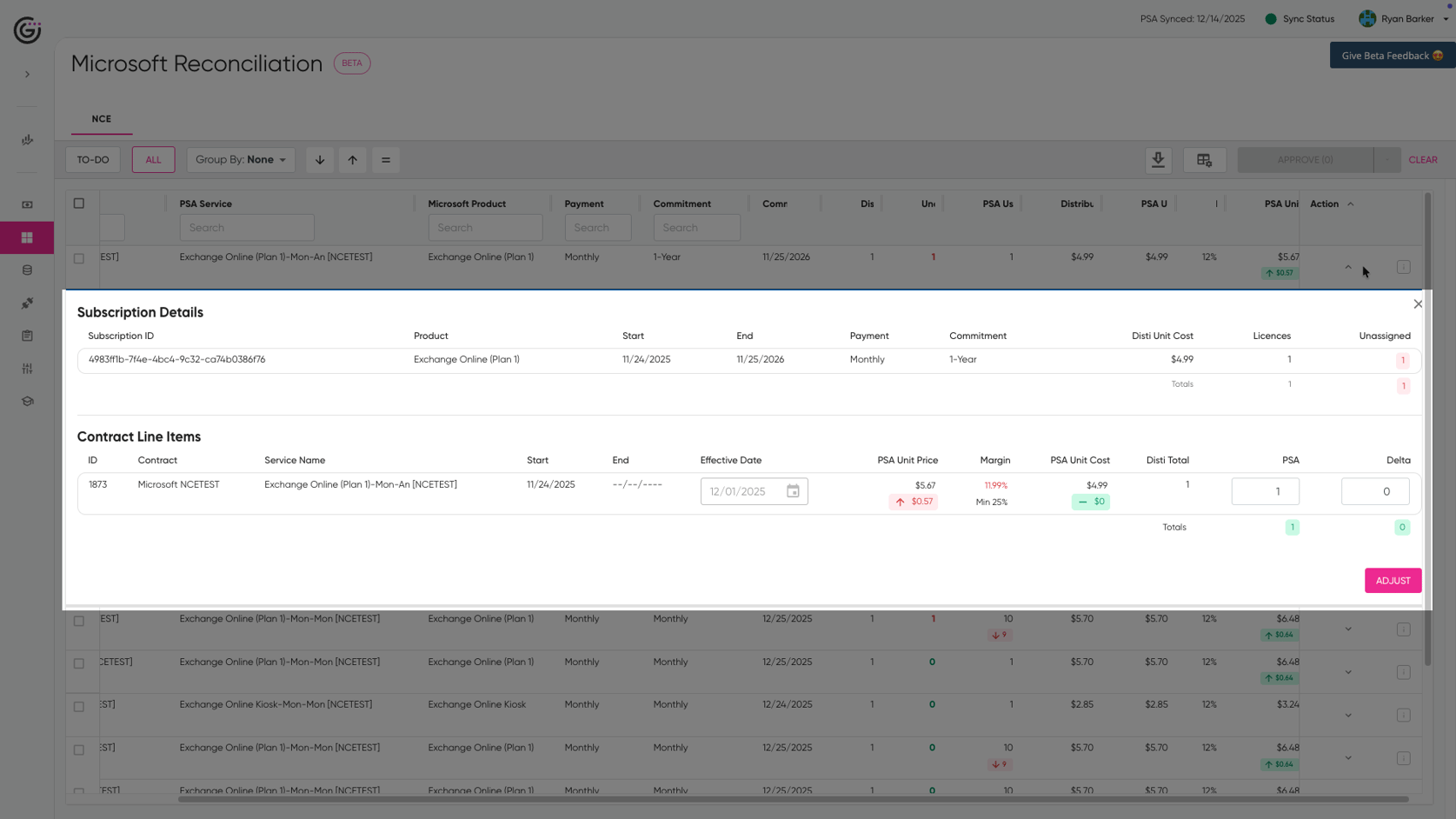Toggle the select-all checkbox in header
The width and height of the screenshot is (1456, 819).
tap(79, 203)
